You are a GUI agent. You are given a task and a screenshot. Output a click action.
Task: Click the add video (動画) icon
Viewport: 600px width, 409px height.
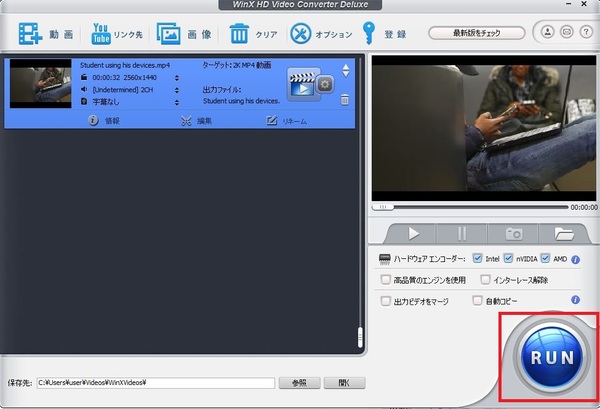tap(30, 34)
